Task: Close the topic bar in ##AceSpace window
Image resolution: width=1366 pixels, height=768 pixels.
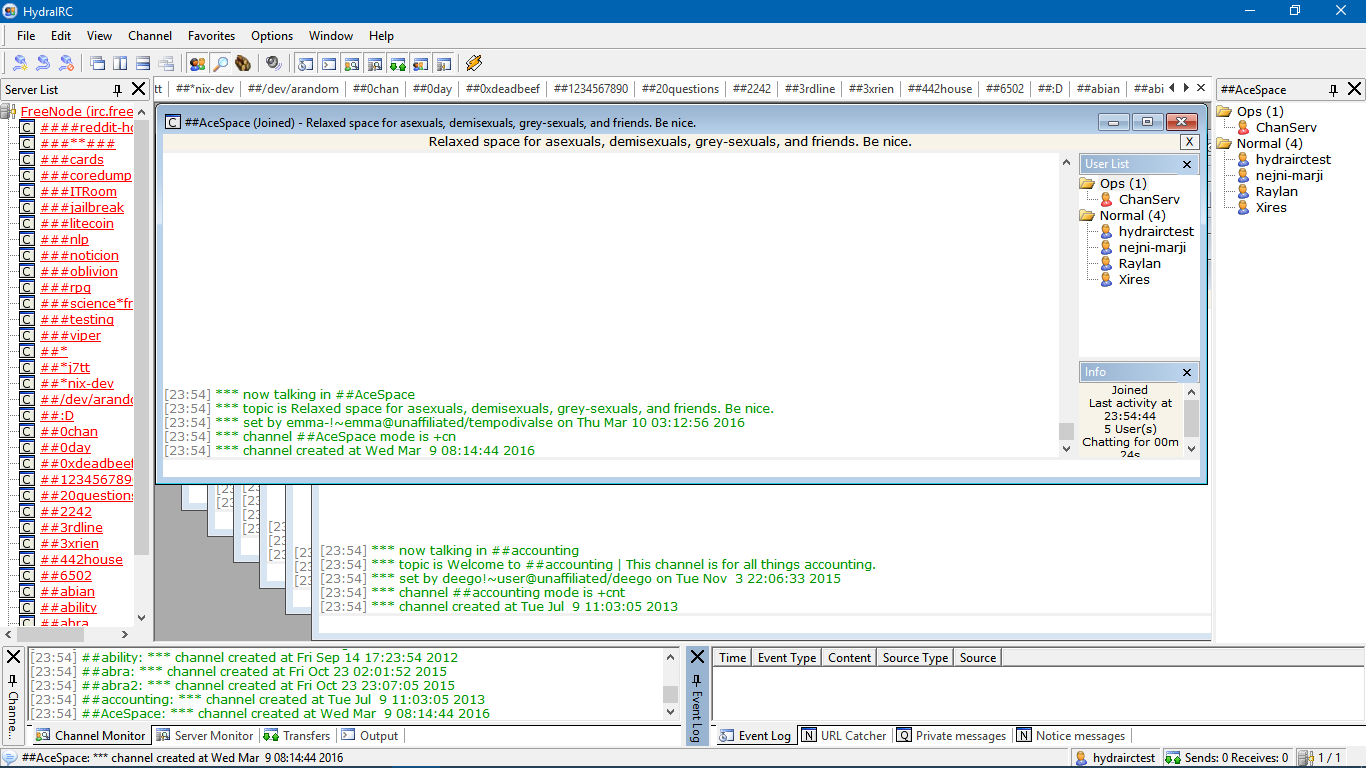Action: (1188, 142)
